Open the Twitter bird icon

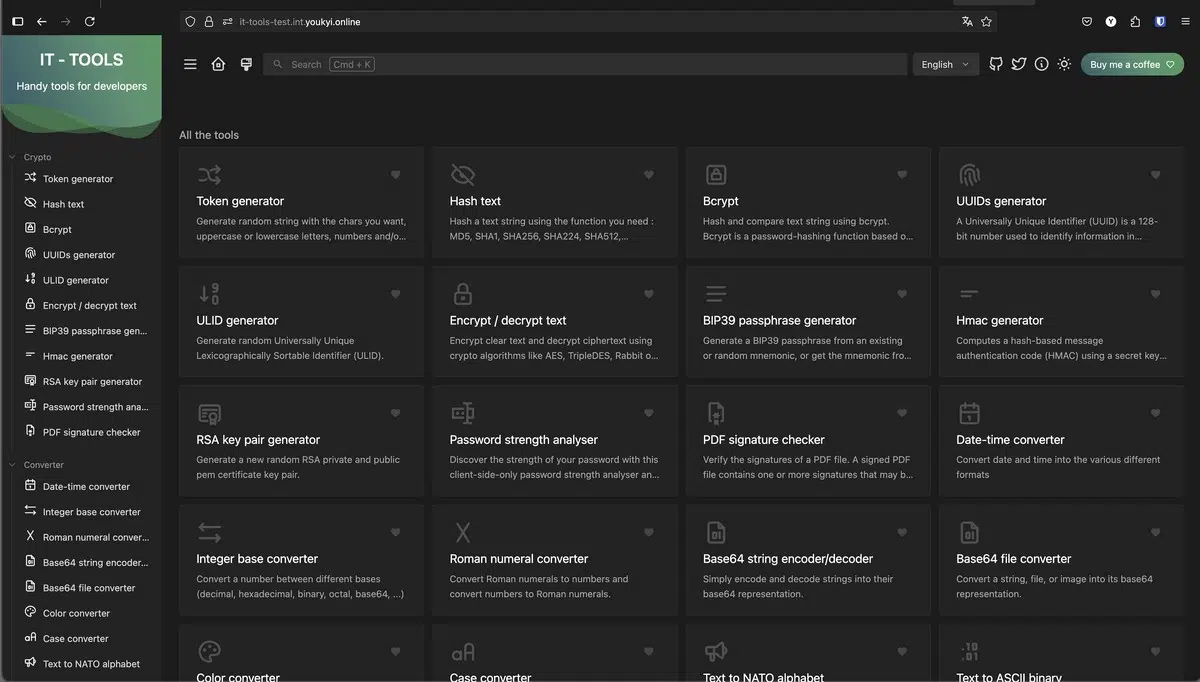click(x=1018, y=64)
